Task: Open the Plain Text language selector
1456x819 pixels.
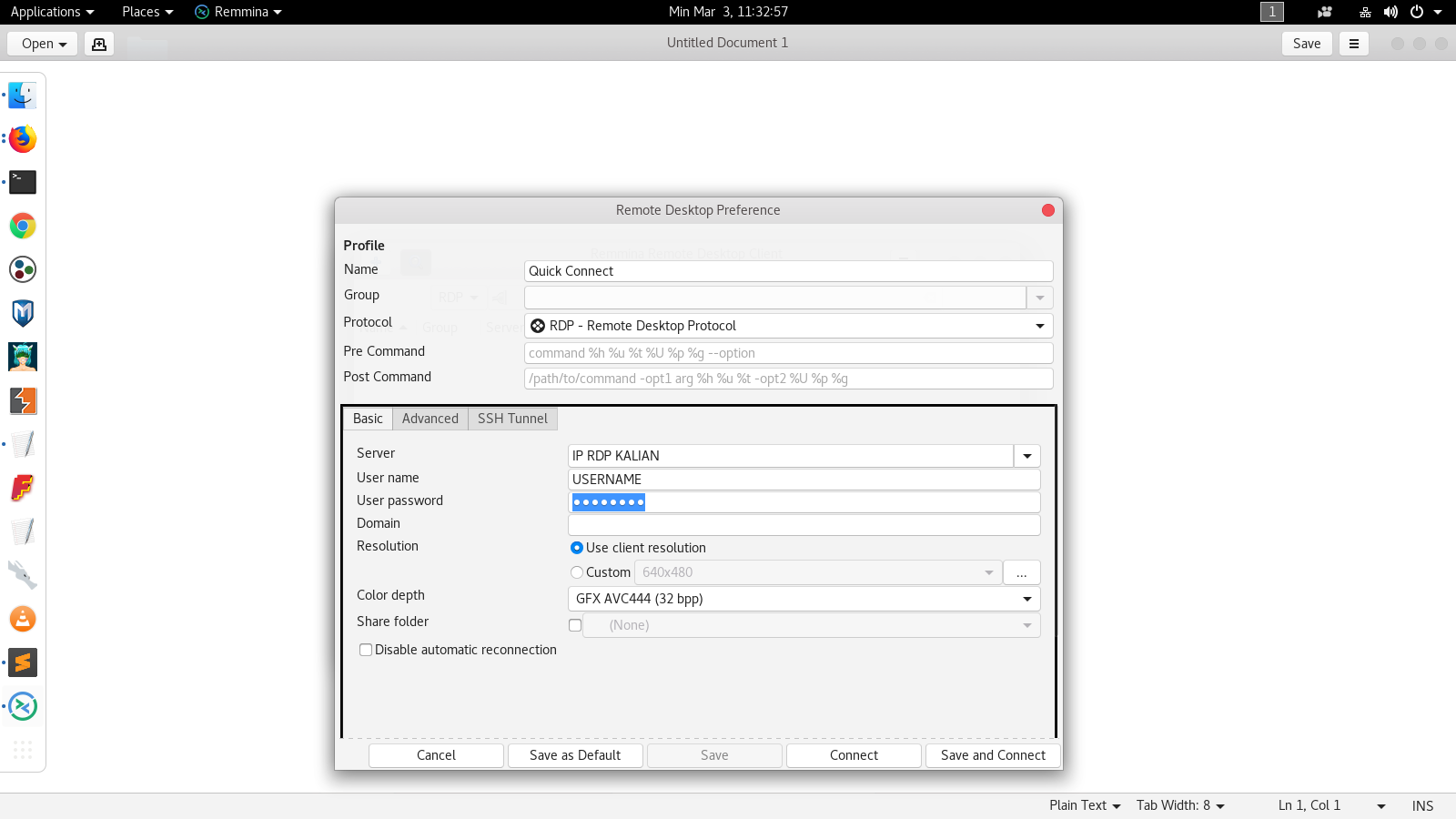Action: (x=1085, y=805)
